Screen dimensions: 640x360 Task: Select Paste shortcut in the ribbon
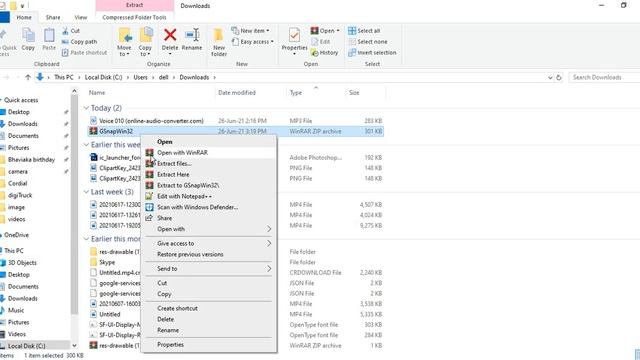[84, 53]
